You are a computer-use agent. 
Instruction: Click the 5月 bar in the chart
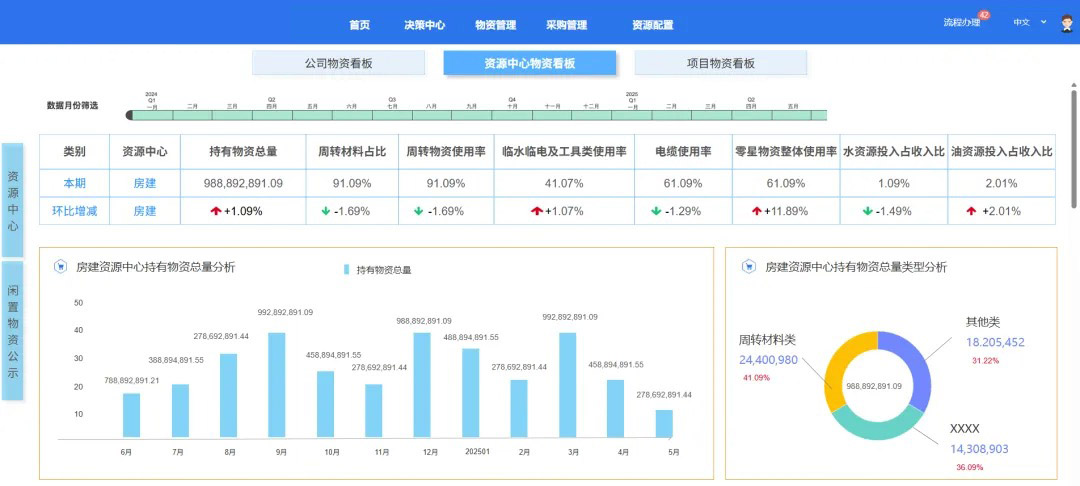click(x=664, y=424)
